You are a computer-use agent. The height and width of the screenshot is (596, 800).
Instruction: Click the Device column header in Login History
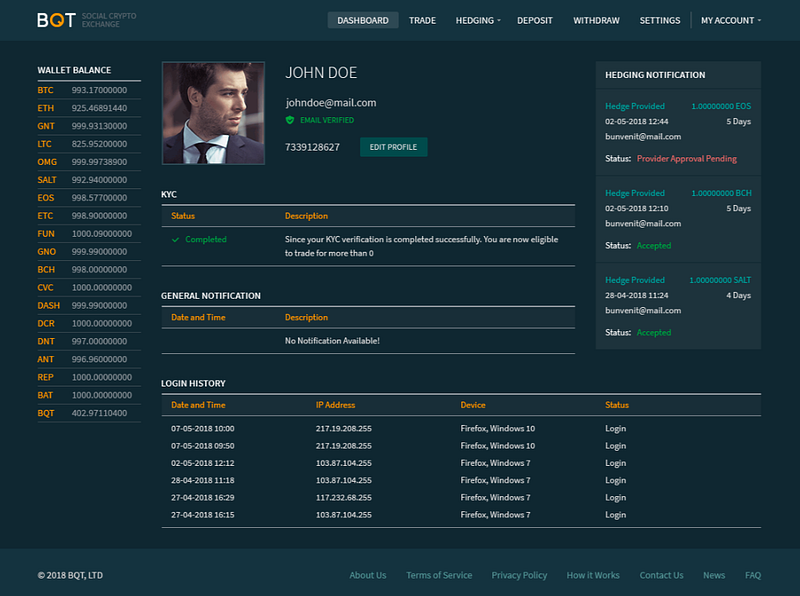pyautogui.click(x=473, y=405)
